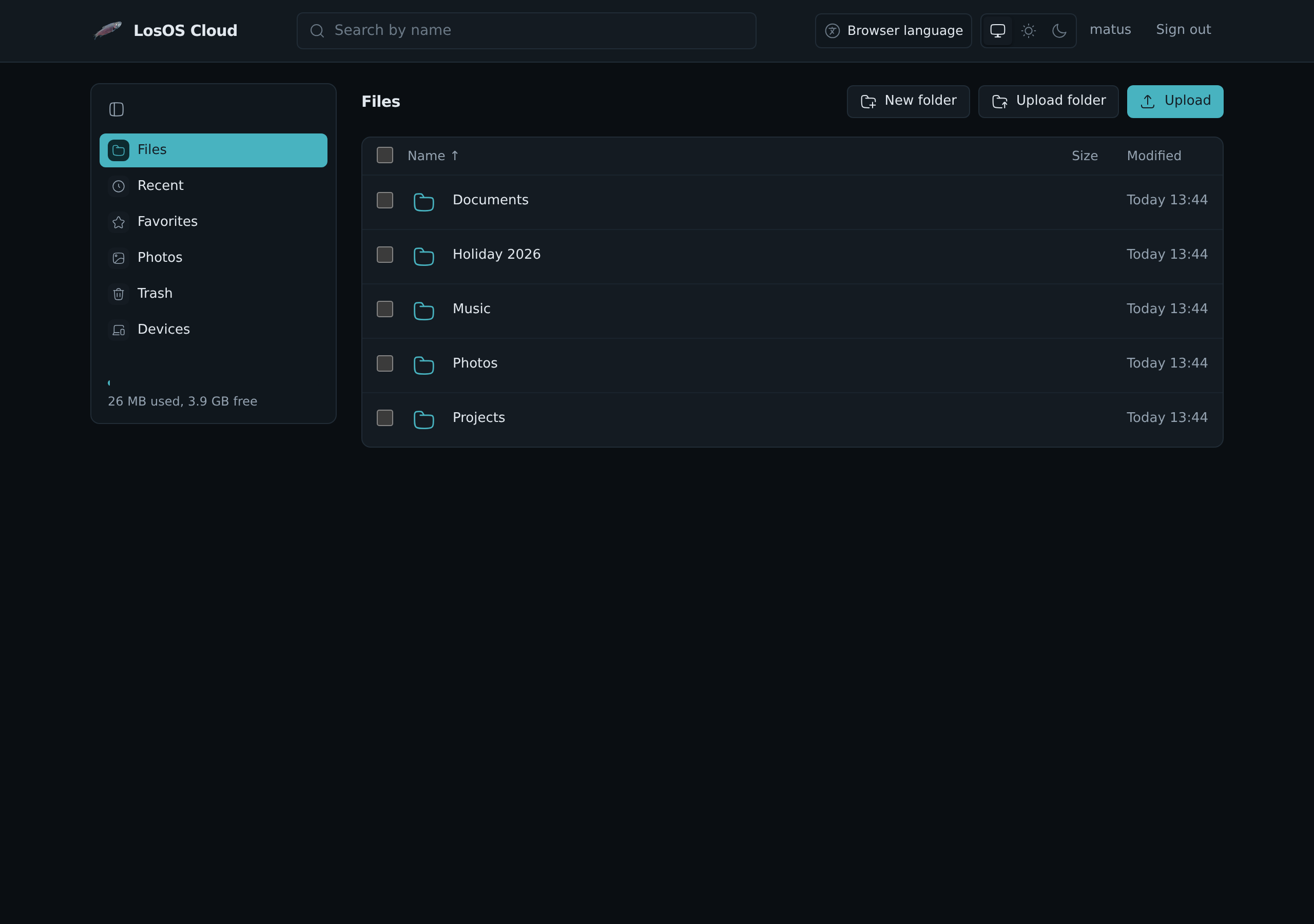
Task: Switch to system theme monitor icon
Action: pos(997,31)
